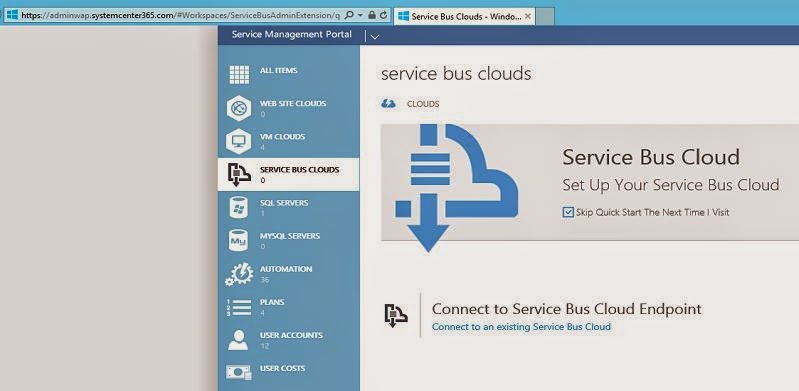Click the small cloud icon beside CLOUDS
Screen dimensions: 799x391
388,104
